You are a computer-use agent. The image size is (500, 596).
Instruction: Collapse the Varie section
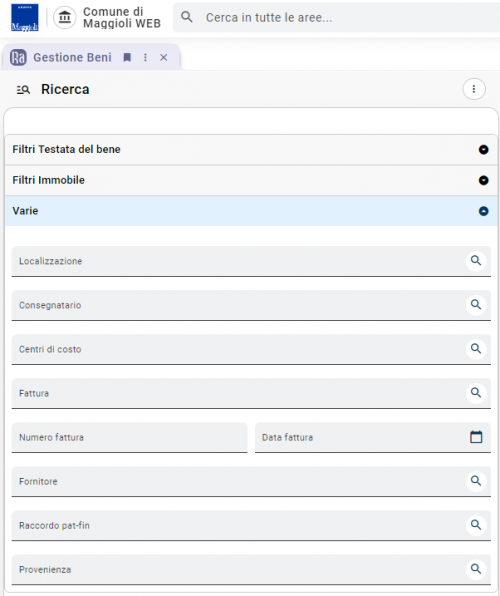[x=251, y=211]
